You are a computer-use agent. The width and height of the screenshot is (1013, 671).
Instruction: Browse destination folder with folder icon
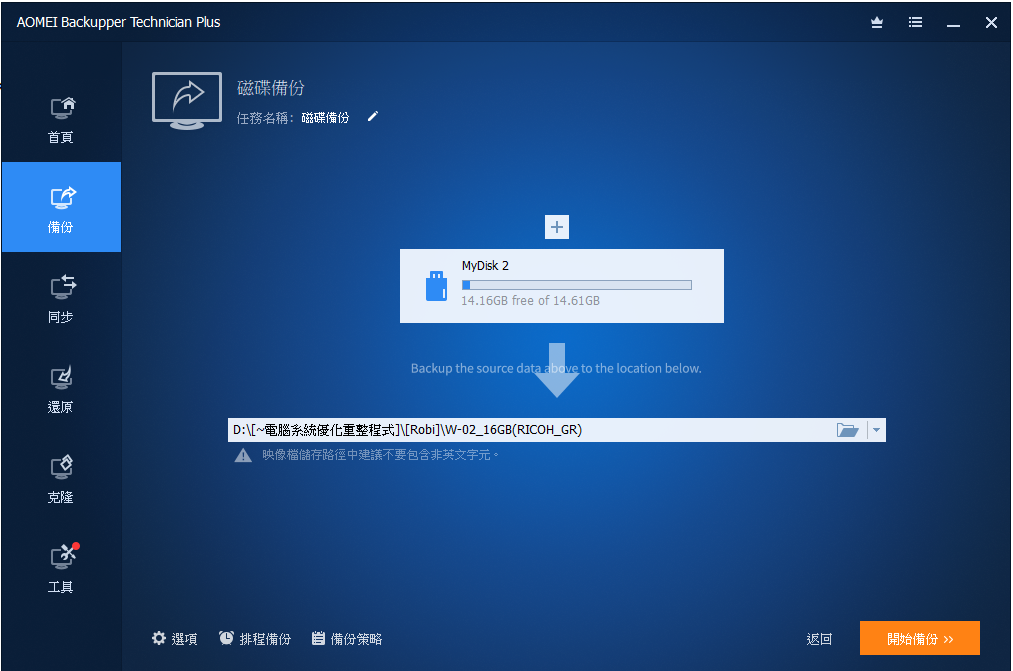pyautogui.click(x=848, y=430)
